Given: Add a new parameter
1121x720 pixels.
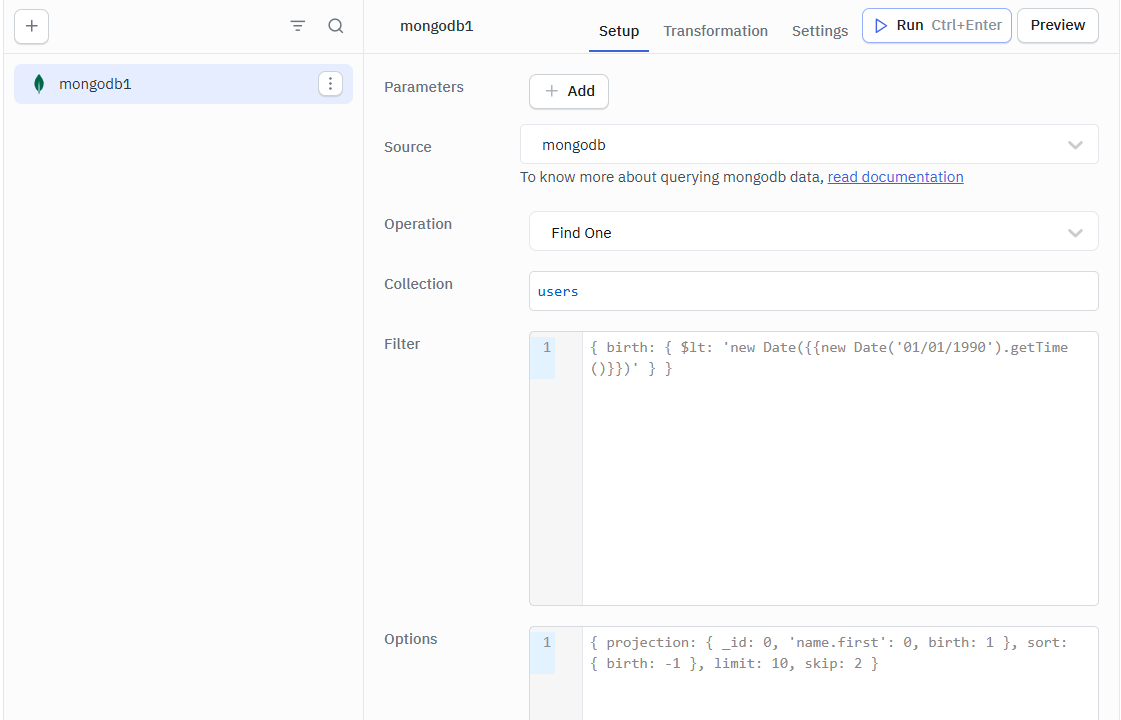Looking at the screenshot, I should (568, 91).
